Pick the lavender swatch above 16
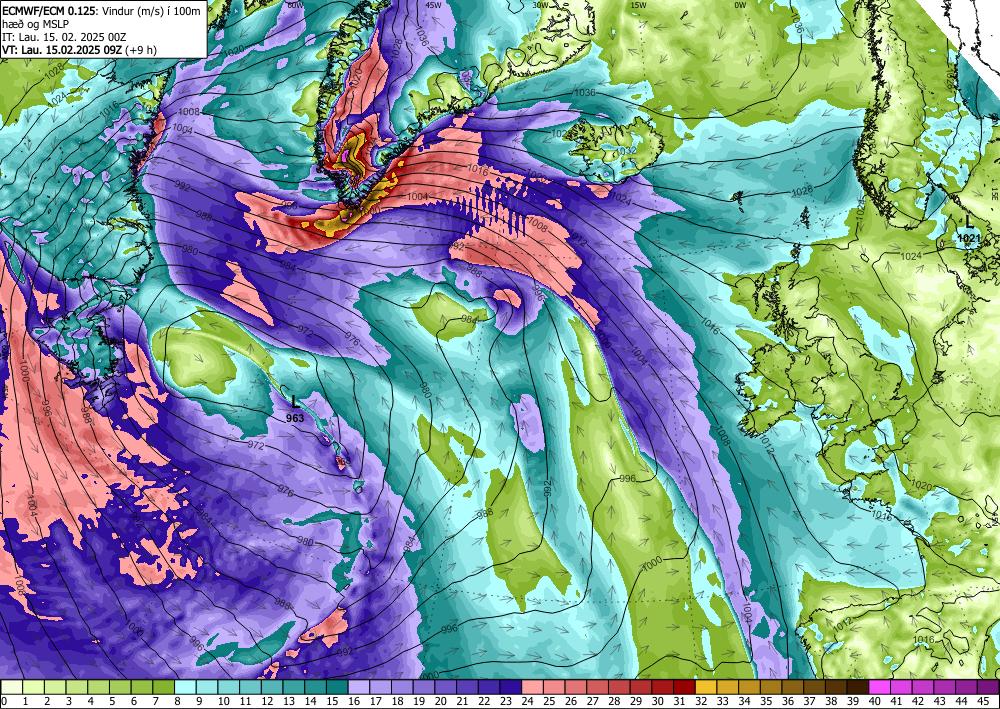Image resolution: width=1000 pixels, height=709 pixels. [x=359, y=687]
